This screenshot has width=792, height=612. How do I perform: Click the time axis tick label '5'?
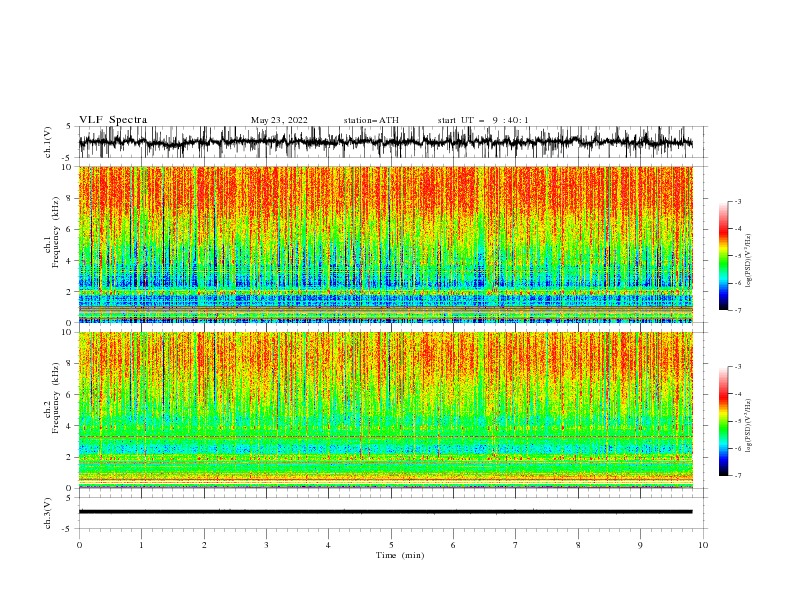pyautogui.click(x=391, y=545)
